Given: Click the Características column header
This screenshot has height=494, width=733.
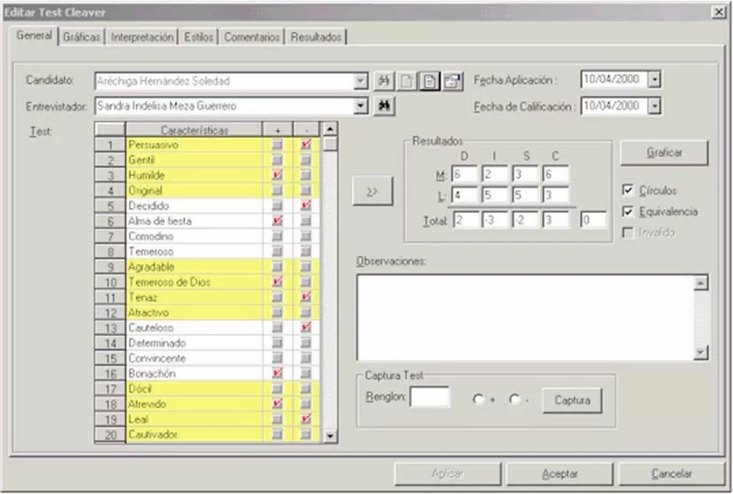Looking at the screenshot, I should click(x=194, y=130).
